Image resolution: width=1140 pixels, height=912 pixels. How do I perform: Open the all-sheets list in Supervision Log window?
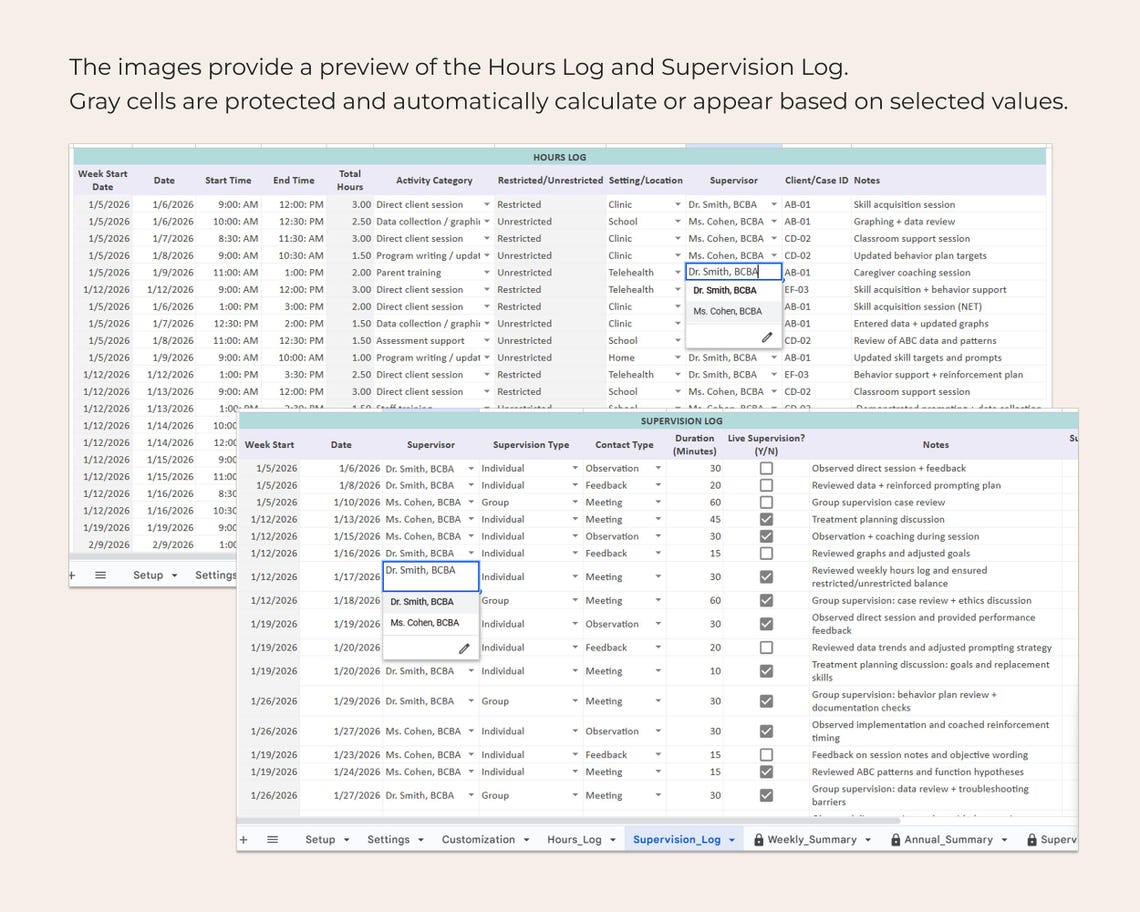pos(273,839)
